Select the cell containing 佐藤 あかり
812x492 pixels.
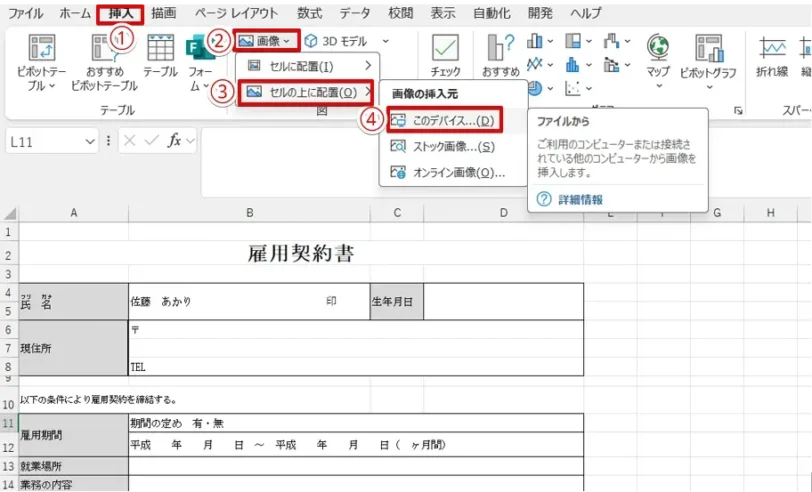(x=249, y=301)
